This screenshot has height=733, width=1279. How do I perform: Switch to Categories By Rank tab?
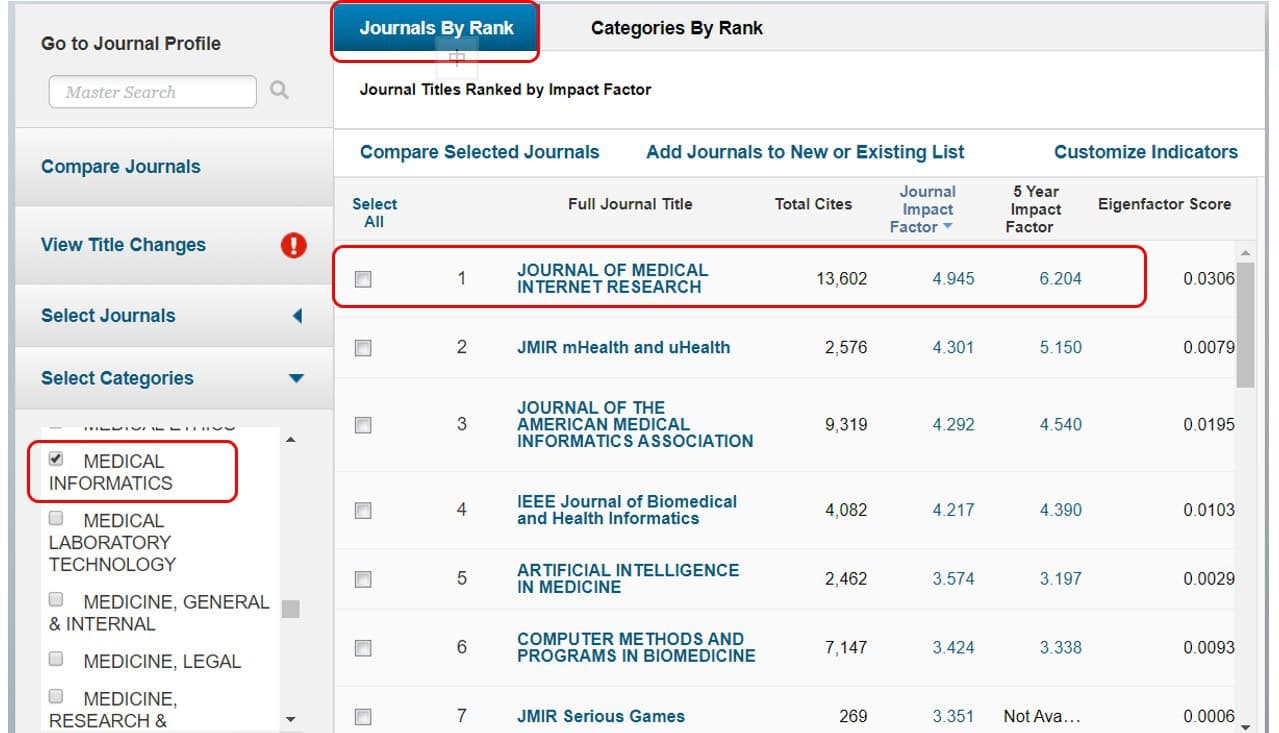tap(677, 28)
